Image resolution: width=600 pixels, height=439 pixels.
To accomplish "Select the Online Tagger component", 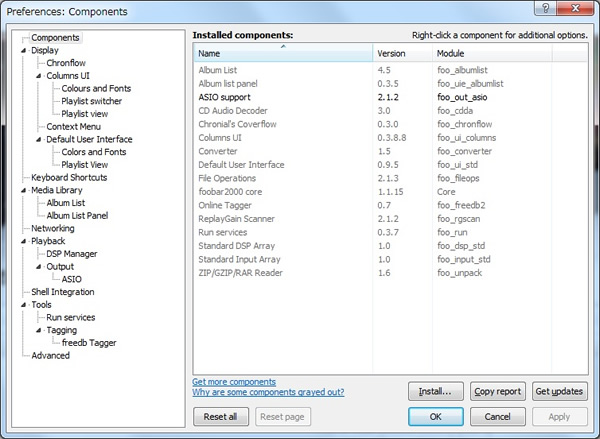I will 390,205.
